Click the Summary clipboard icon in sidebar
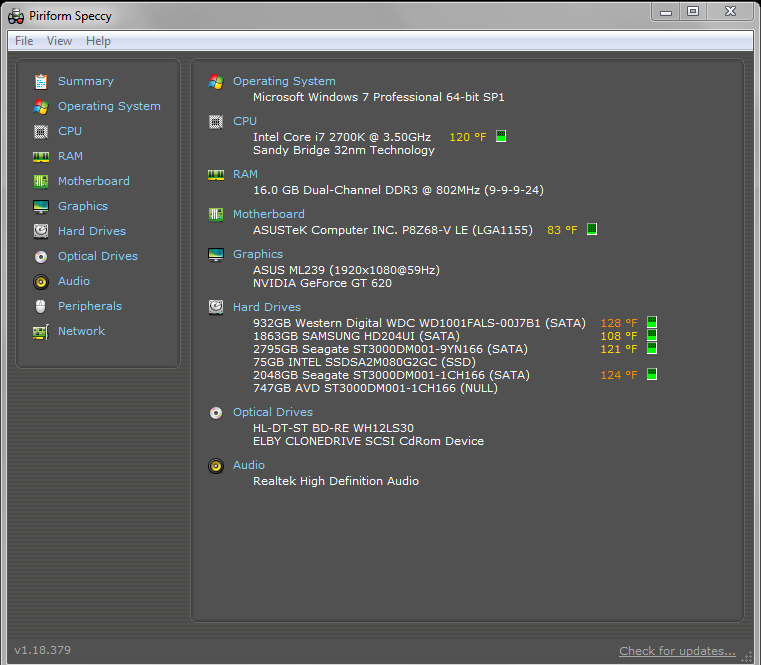The width and height of the screenshot is (761, 665). pyautogui.click(x=41, y=82)
